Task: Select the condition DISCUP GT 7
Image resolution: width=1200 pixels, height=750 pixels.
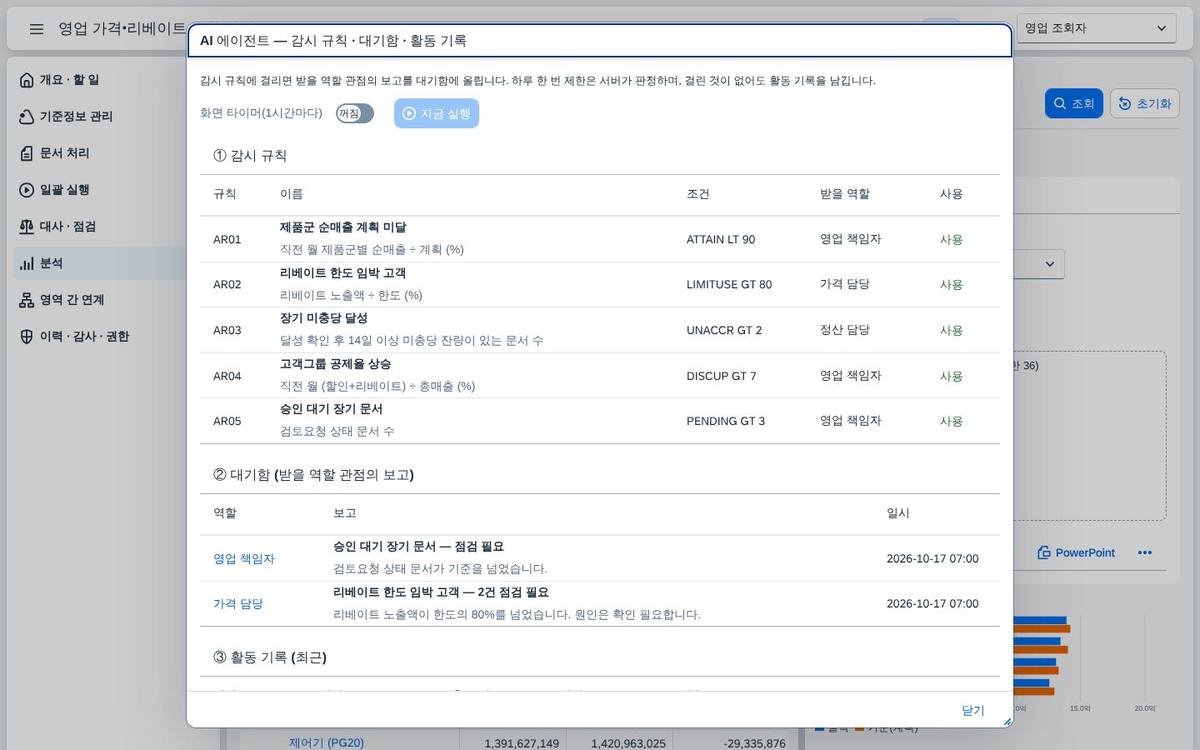Action: click(x=722, y=376)
